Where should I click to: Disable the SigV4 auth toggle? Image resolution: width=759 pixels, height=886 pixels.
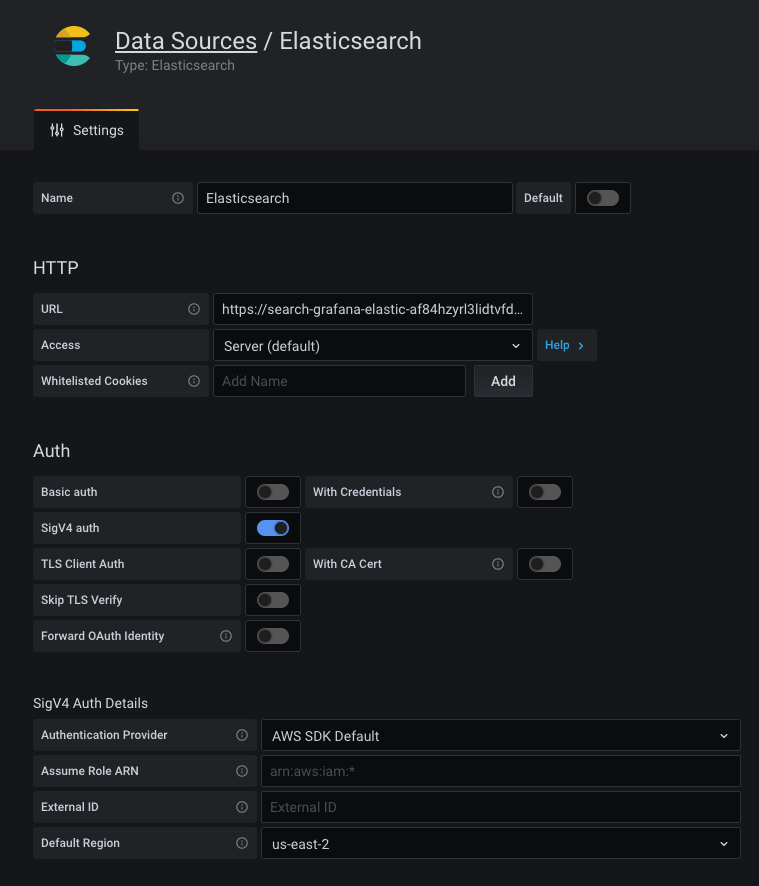[272, 527]
